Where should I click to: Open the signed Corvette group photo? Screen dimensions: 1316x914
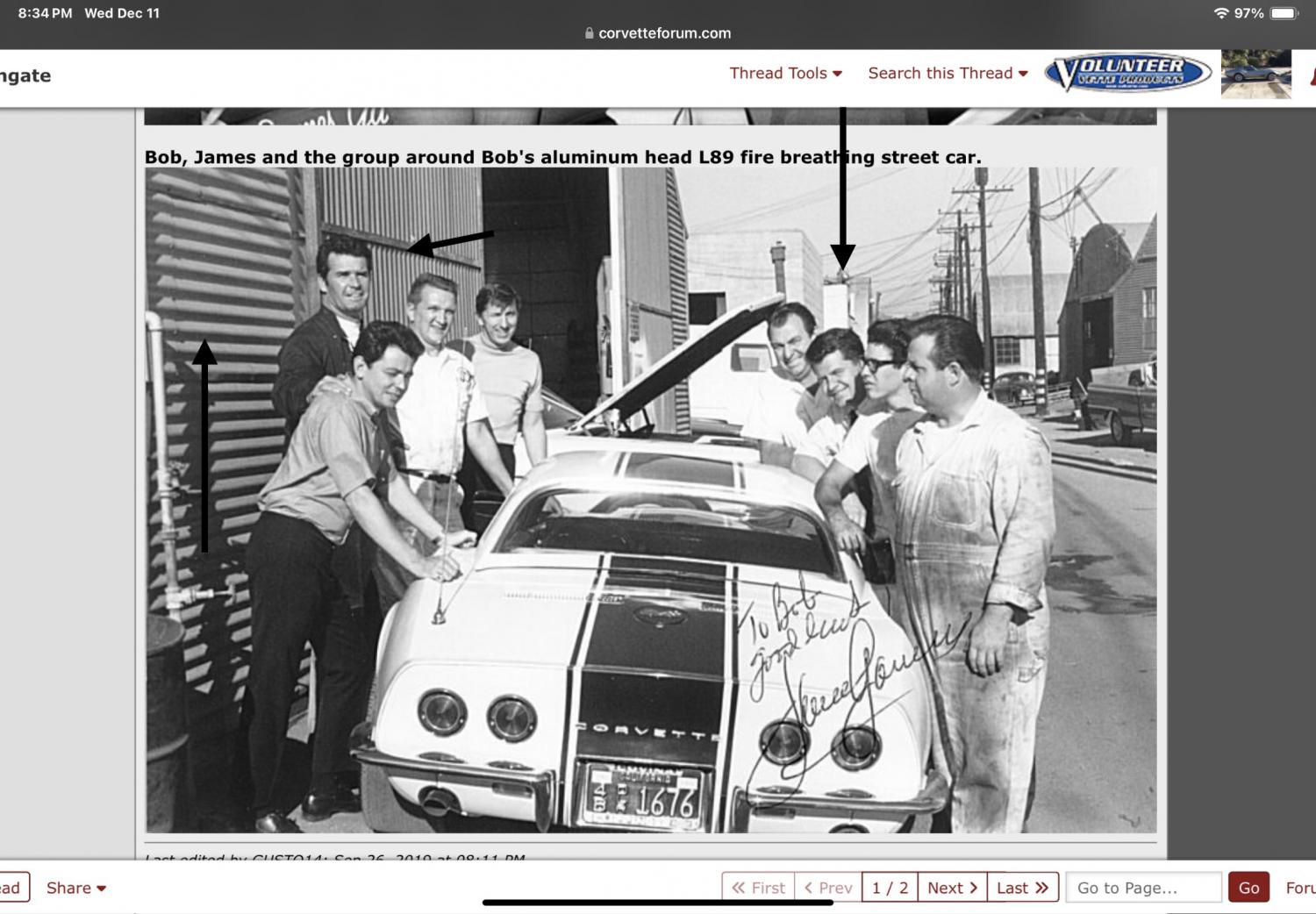pyautogui.click(x=650, y=500)
